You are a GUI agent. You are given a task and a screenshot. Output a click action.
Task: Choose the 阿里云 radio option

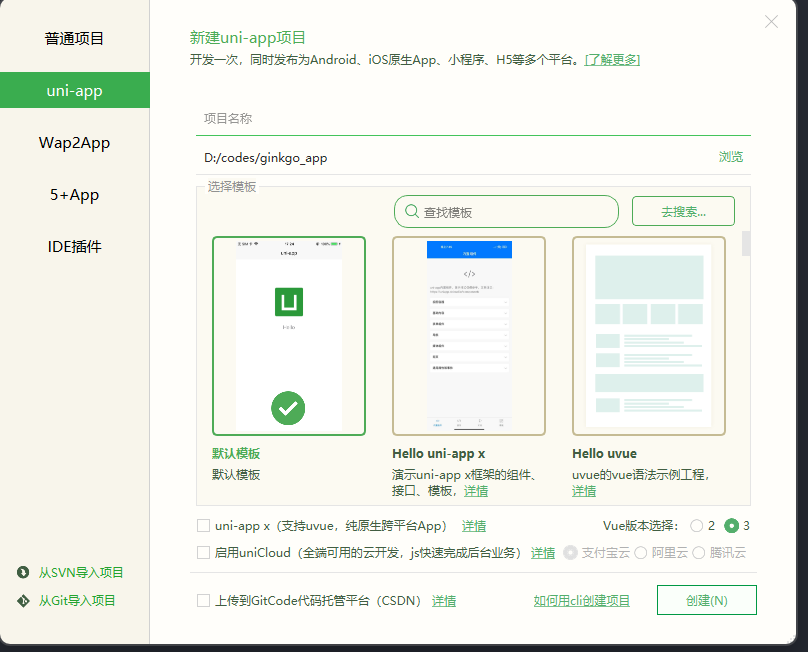641,553
